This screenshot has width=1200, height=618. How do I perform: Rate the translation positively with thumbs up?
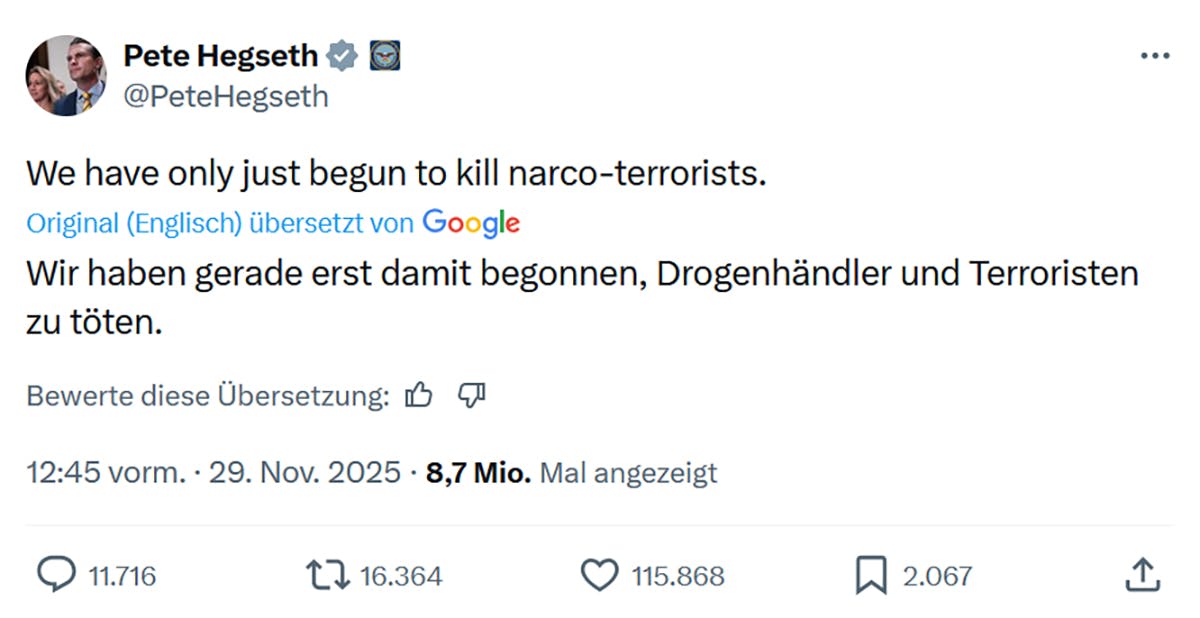[419, 395]
